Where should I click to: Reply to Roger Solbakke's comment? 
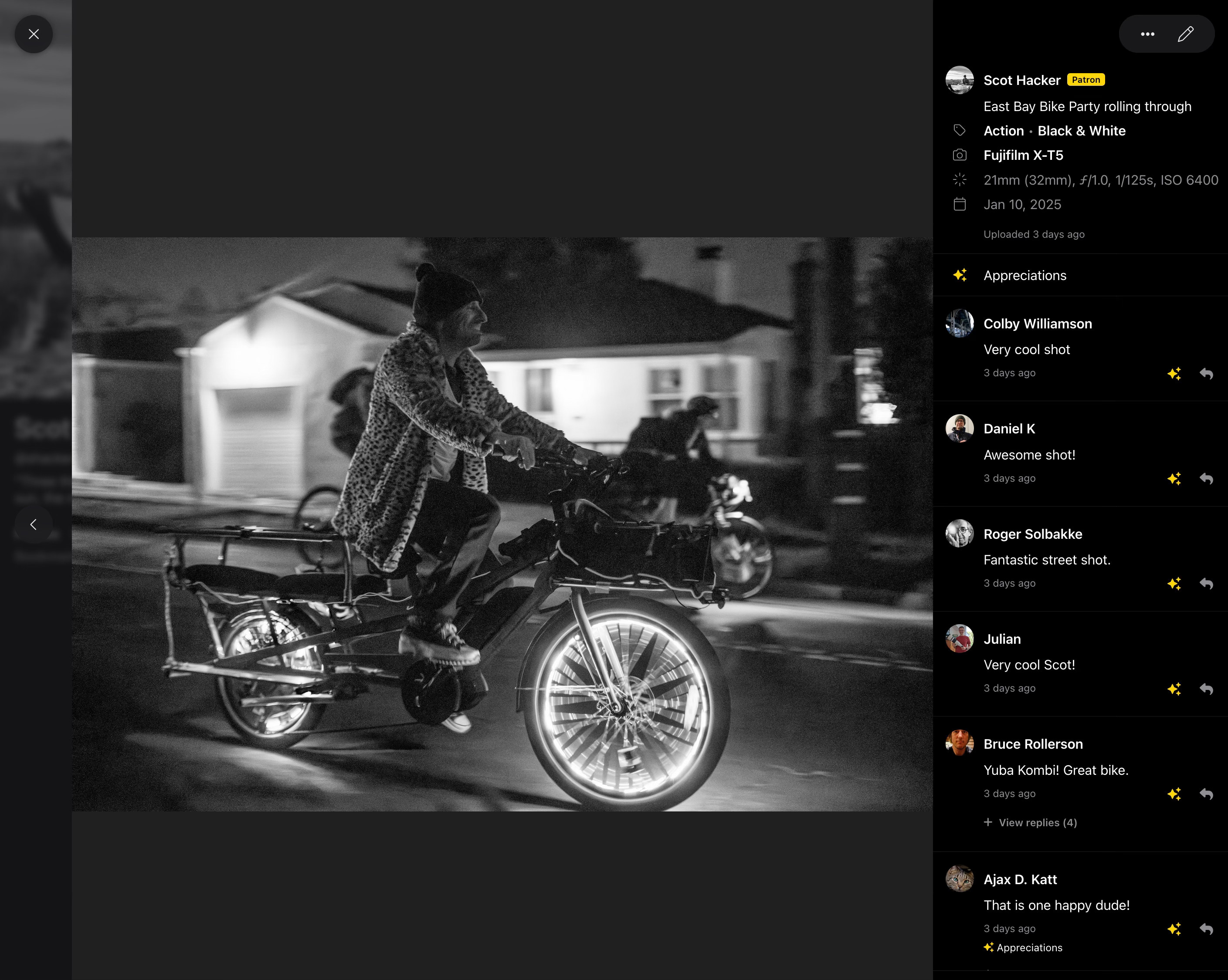[1206, 584]
